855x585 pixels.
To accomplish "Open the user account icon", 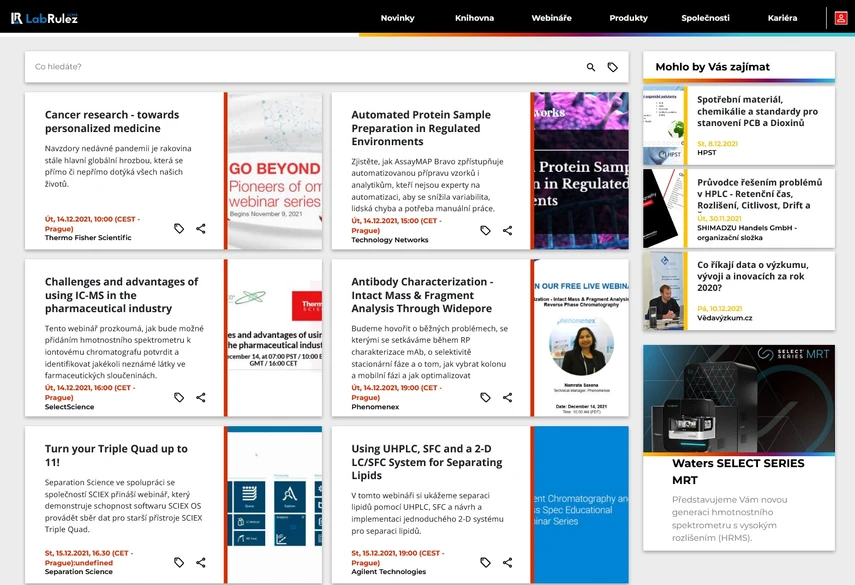I will [841, 18].
